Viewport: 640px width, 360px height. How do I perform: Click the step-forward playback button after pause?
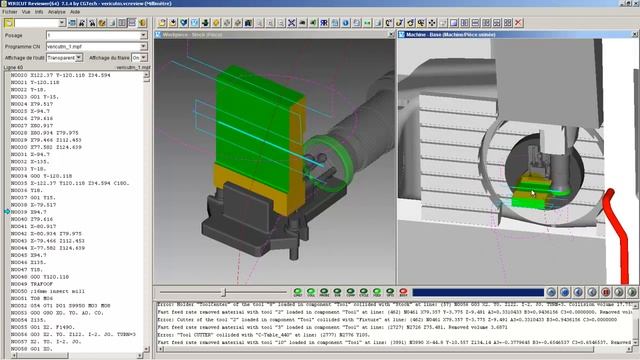(x=619, y=292)
